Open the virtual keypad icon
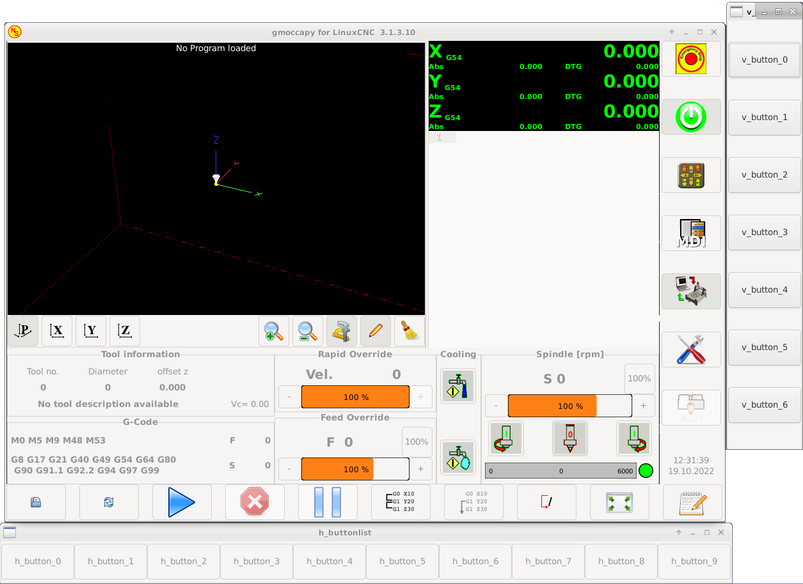 tap(691, 174)
